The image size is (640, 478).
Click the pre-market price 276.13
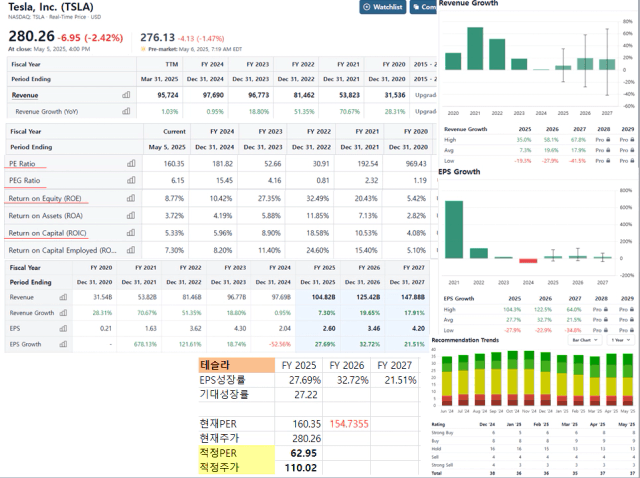[157, 38]
